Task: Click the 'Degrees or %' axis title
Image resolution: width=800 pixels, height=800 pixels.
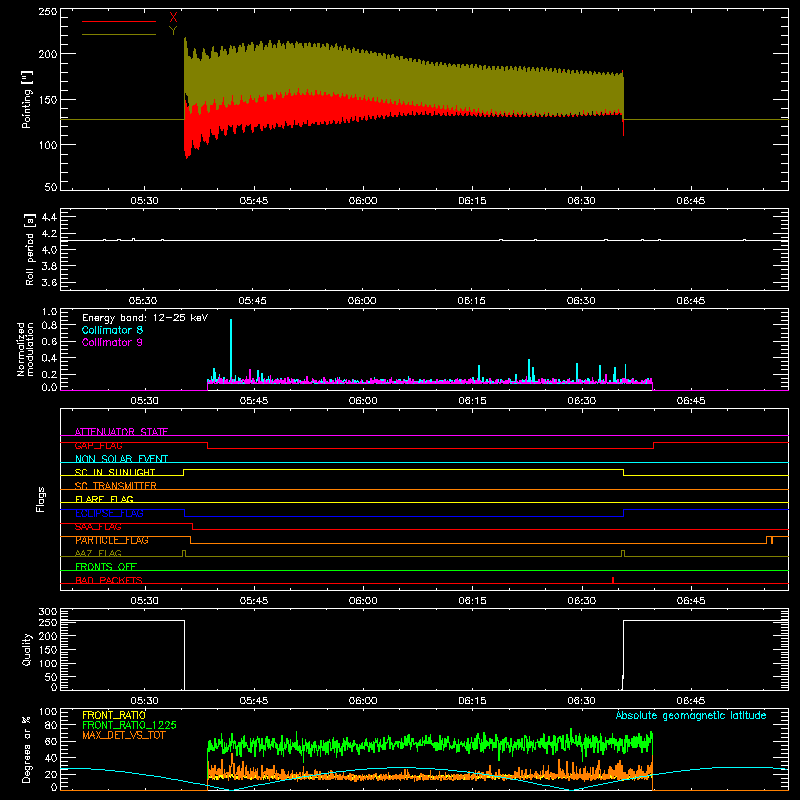Action: tap(27, 749)
